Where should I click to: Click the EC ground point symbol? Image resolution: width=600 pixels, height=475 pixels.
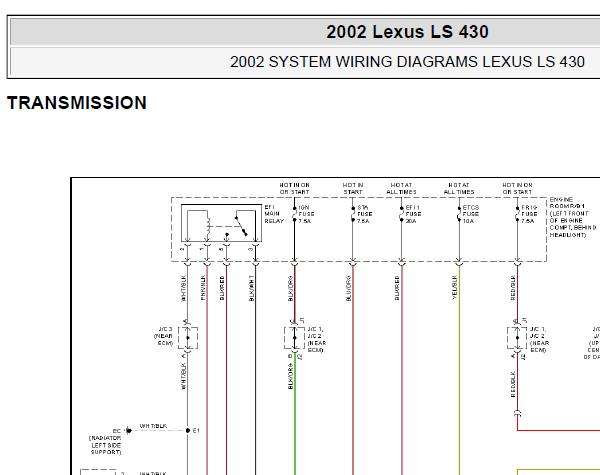(129, 431)
